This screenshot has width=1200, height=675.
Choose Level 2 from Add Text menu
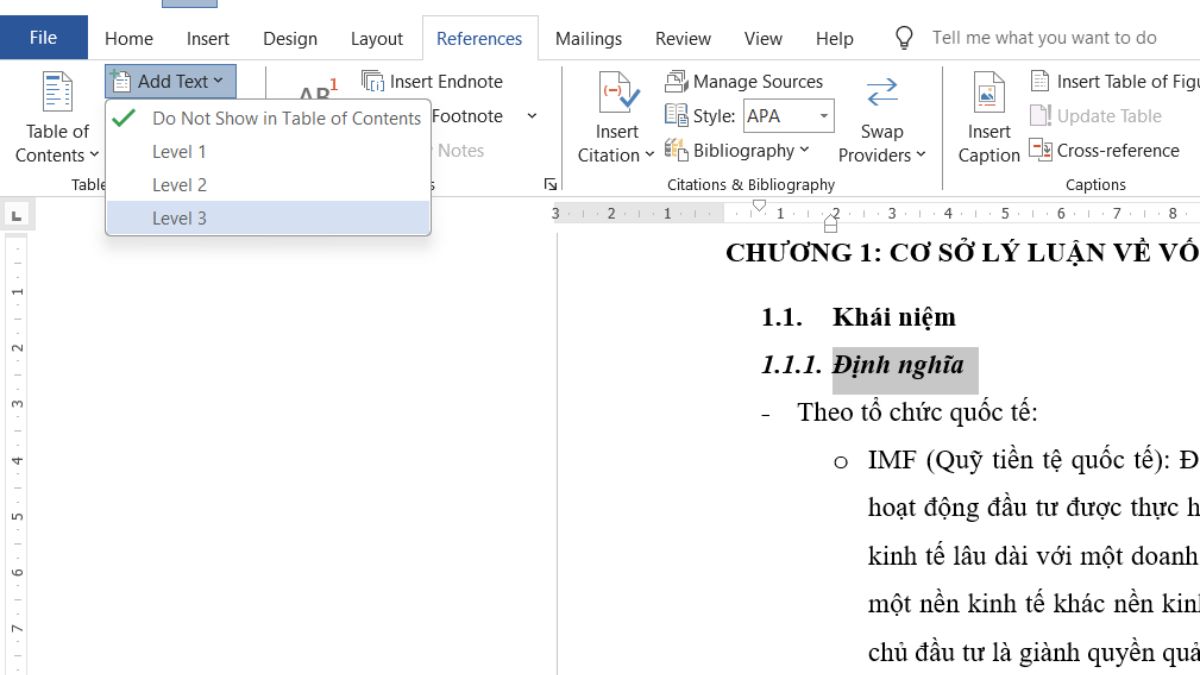point(268,185)
